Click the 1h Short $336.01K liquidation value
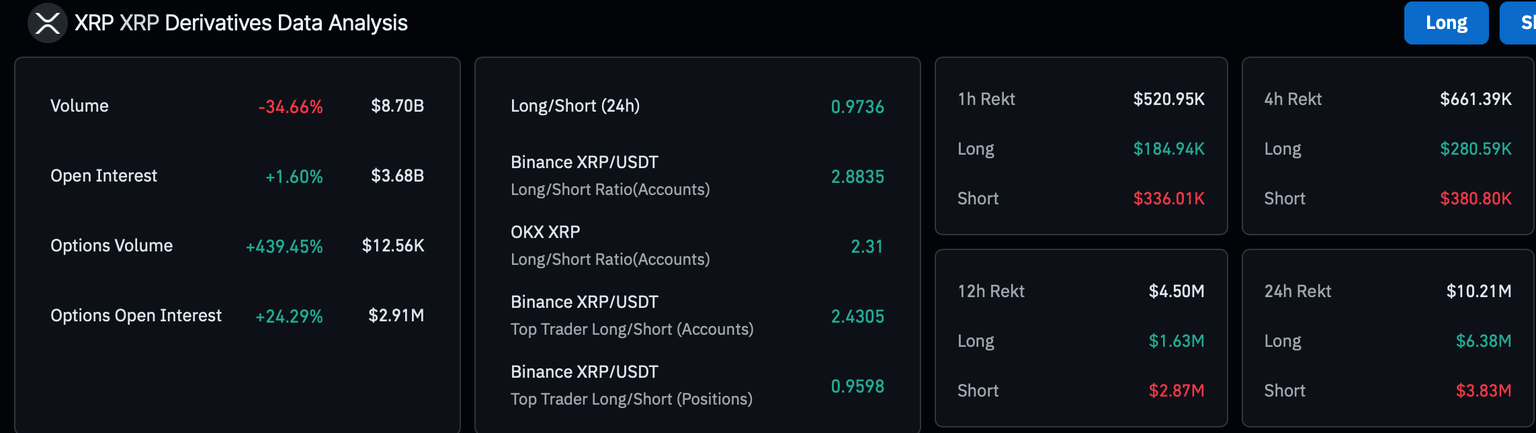This screenshot has width=1536, height=433. point(1168,198)
